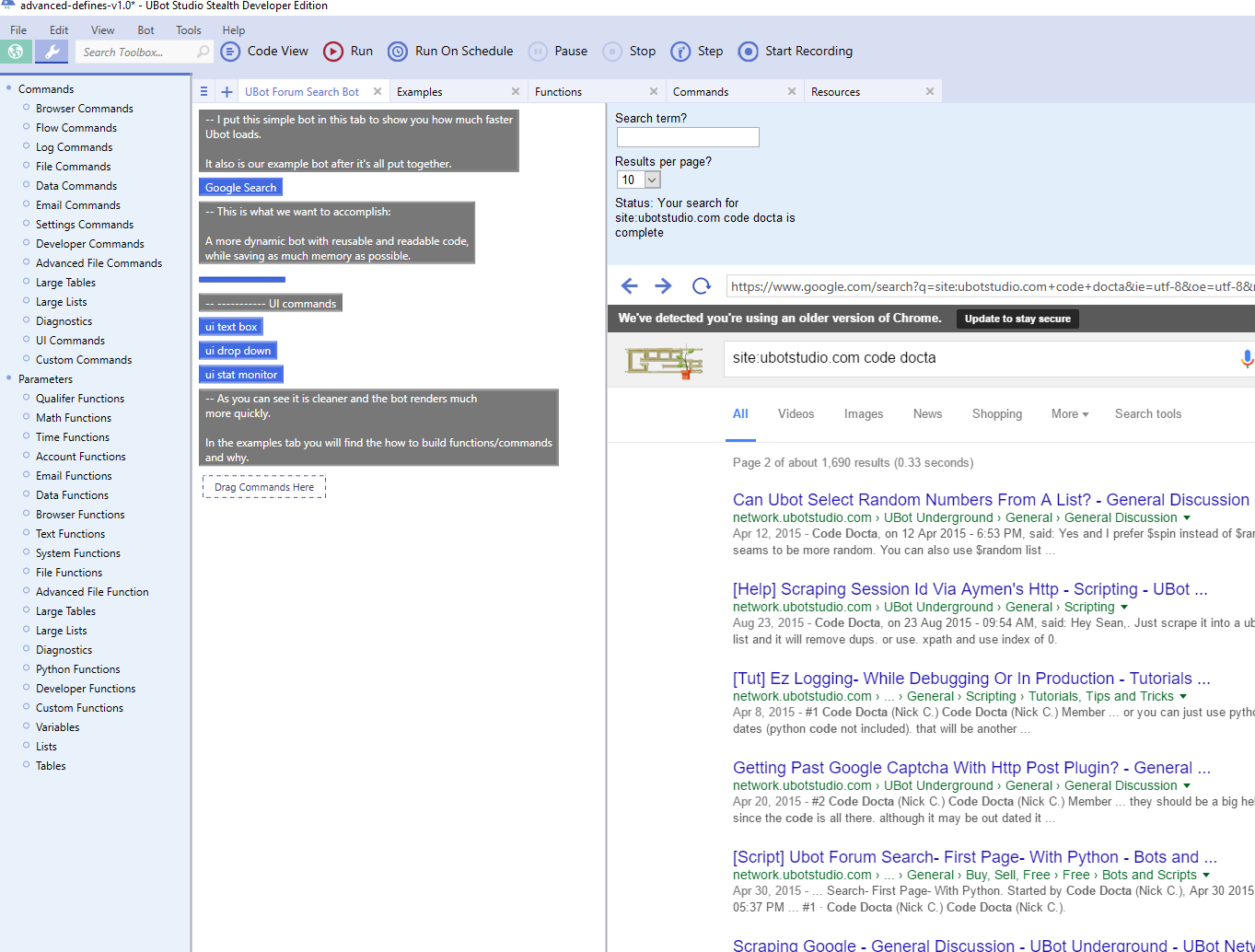Select Python Functions in tree

point(77,669)
